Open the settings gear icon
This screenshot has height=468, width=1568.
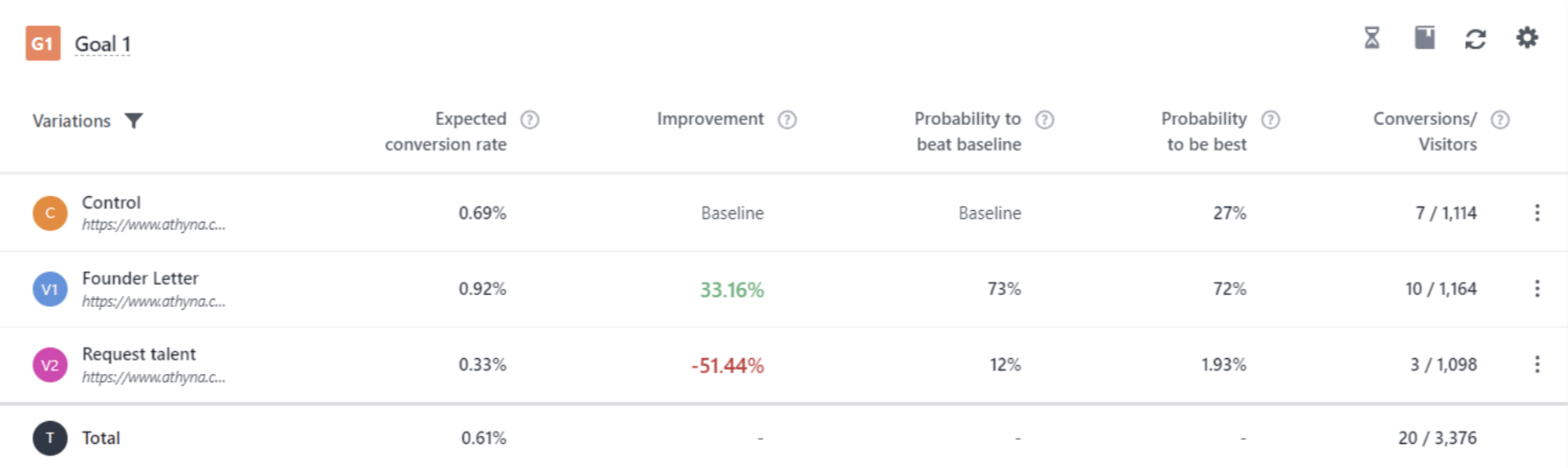(x=1527, y=38)
